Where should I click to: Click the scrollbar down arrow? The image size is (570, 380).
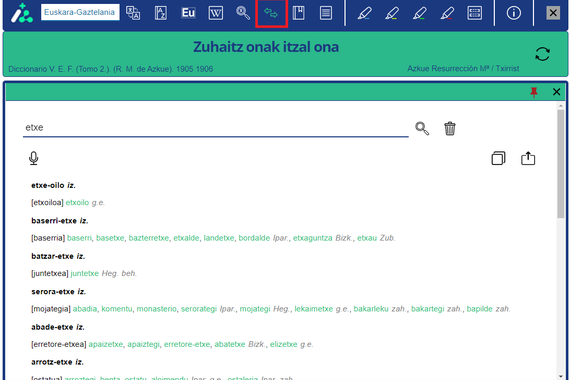click(x=561, y=376)
